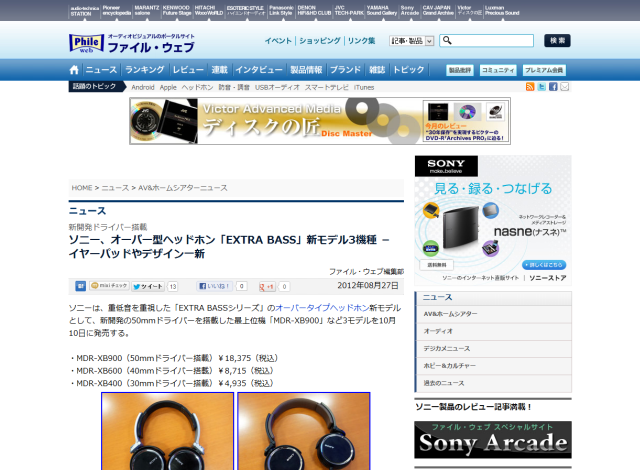The height and width of the screenshot is (470, 640).
Task: Open the オーバータイプヘッドホン article link
Action: 322,308
